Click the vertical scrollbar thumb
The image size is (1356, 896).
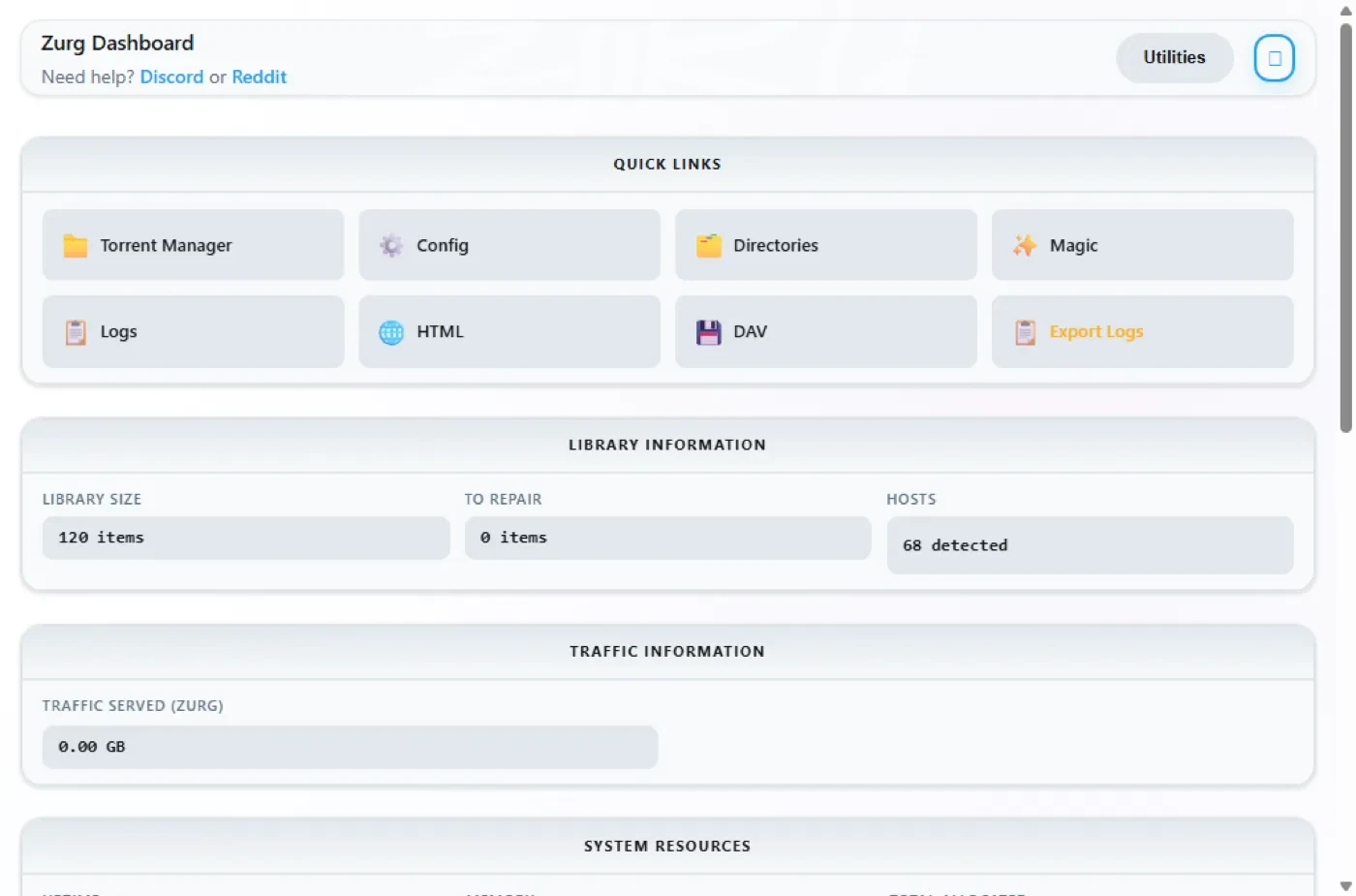tap(1345, 228)
